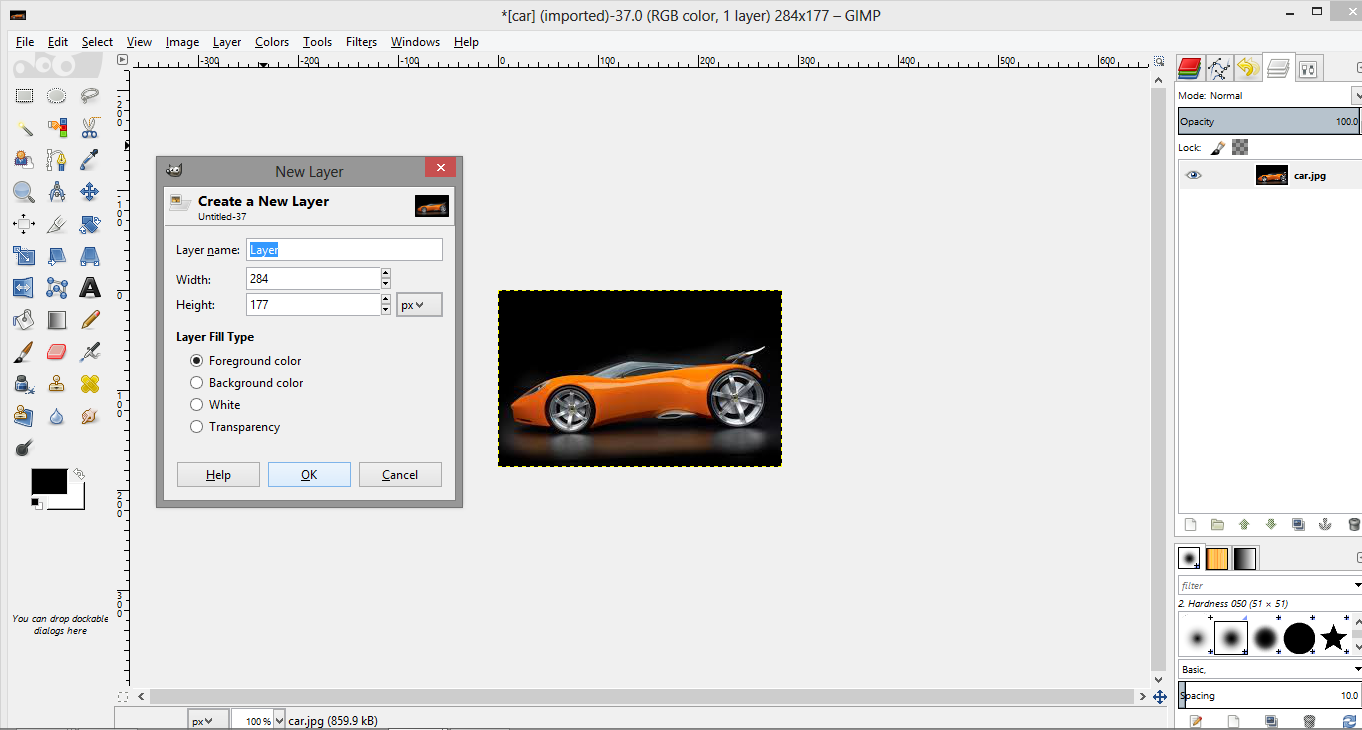
Task: Adjust the layer Opacity slider
Action: click(x=1269, y=121)
